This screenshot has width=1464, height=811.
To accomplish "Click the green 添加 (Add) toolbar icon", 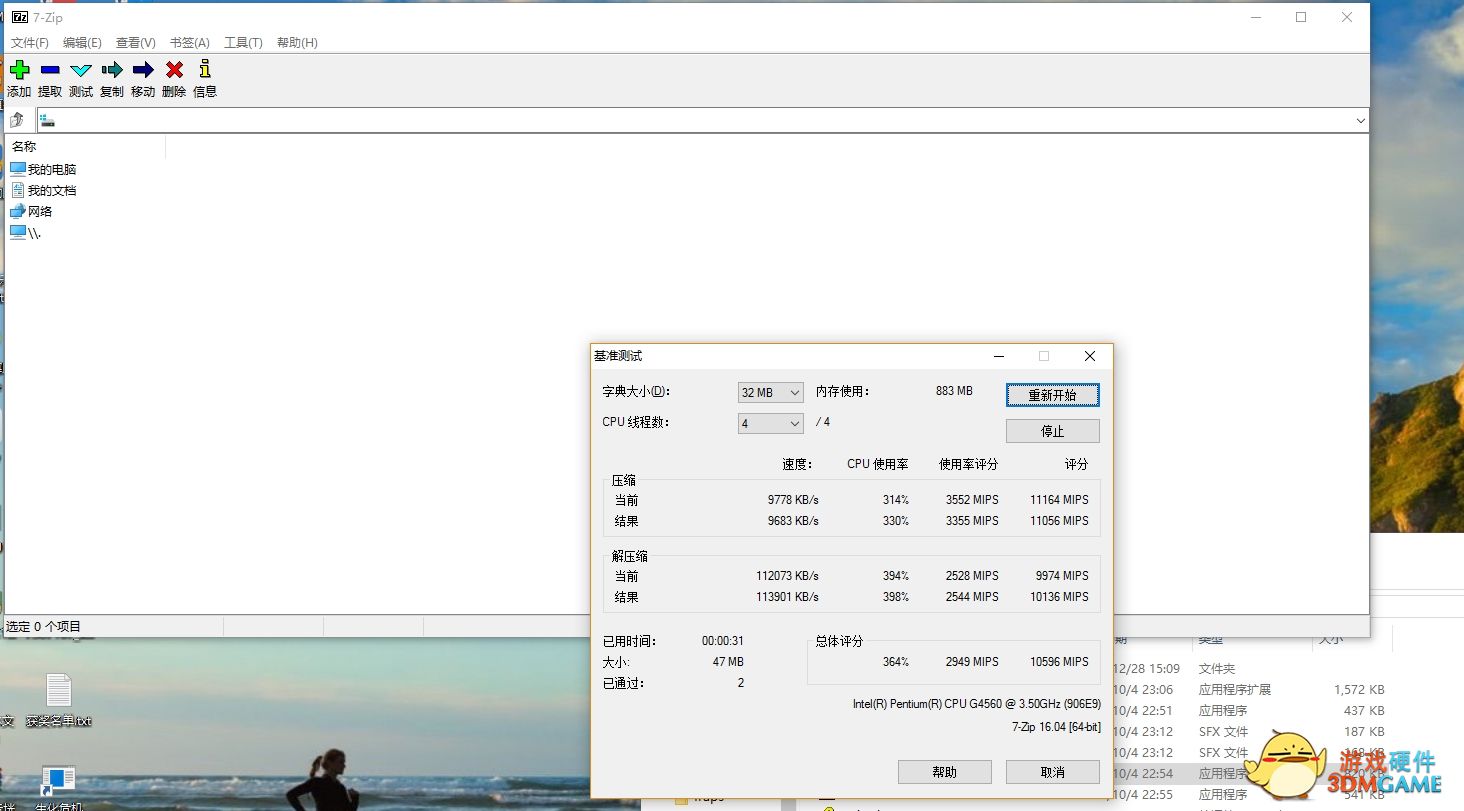I will point(18,70).
